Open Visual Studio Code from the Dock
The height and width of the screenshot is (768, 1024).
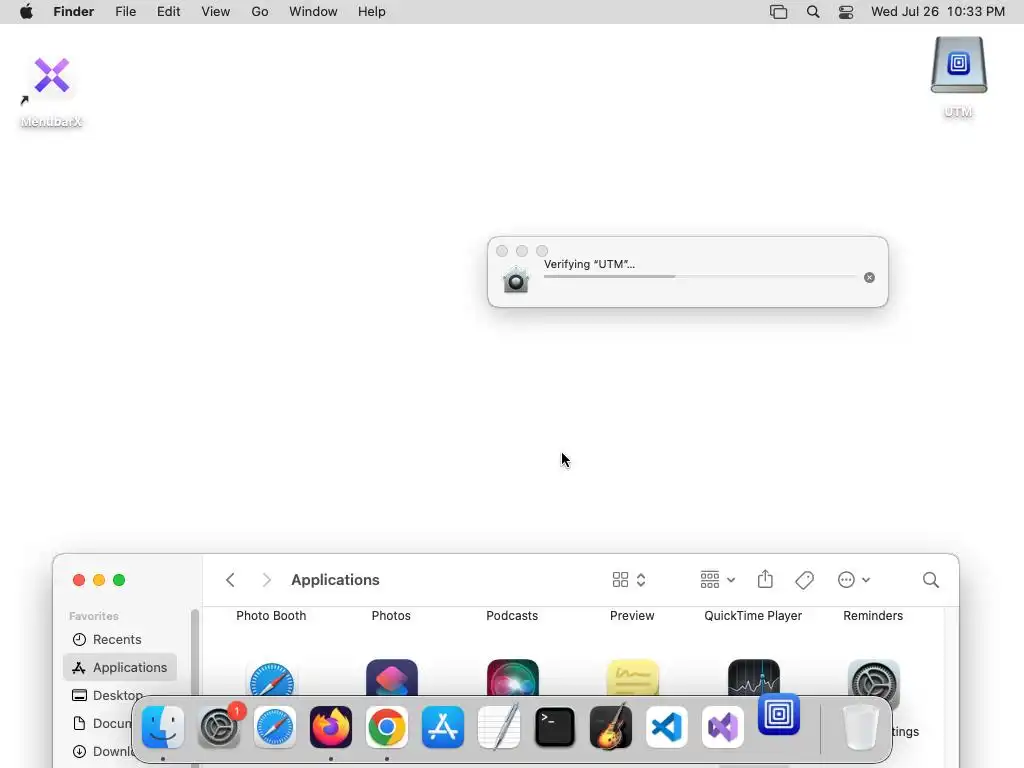[667, 727]
